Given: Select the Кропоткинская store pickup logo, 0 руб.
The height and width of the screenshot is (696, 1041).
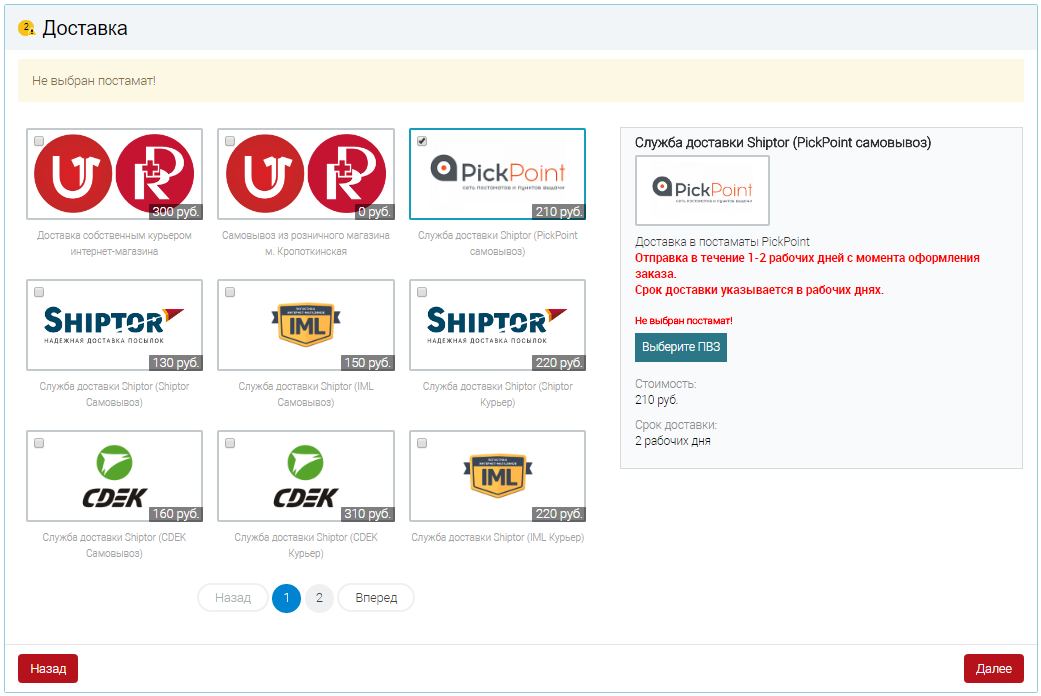Looking at the screenshot, I should (x=306, y=174).
